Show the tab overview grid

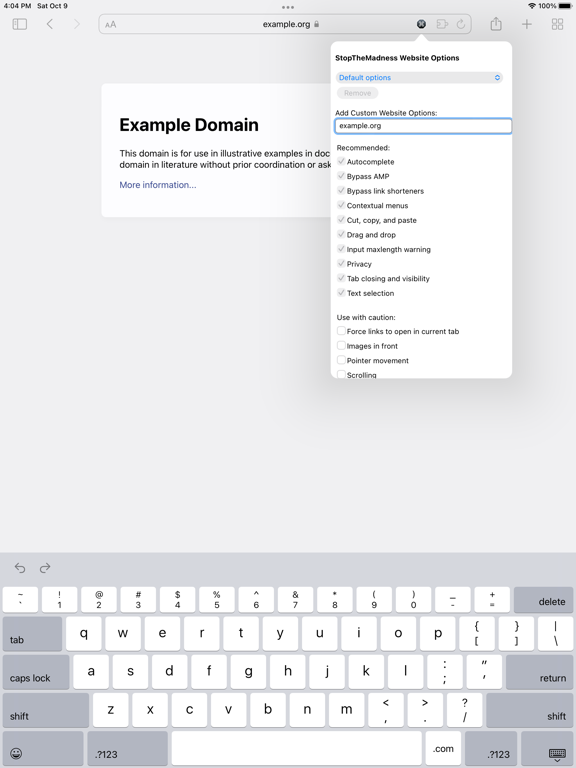pyautogui.click(x=557, y=24)
